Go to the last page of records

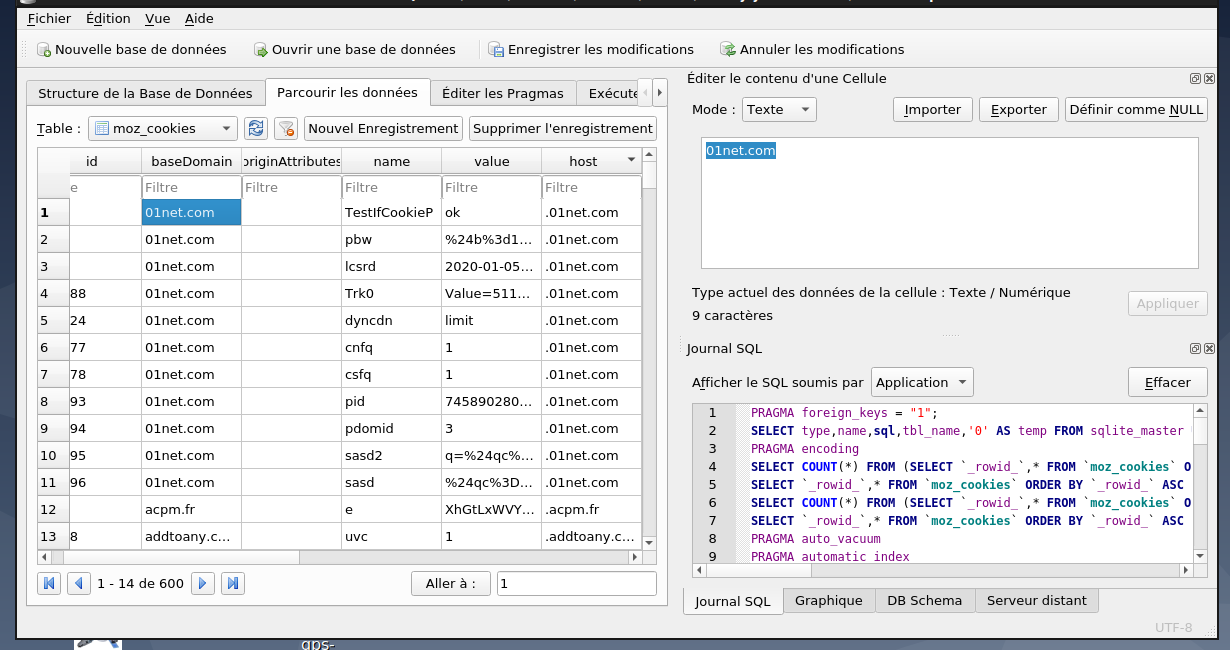point(232,583)
